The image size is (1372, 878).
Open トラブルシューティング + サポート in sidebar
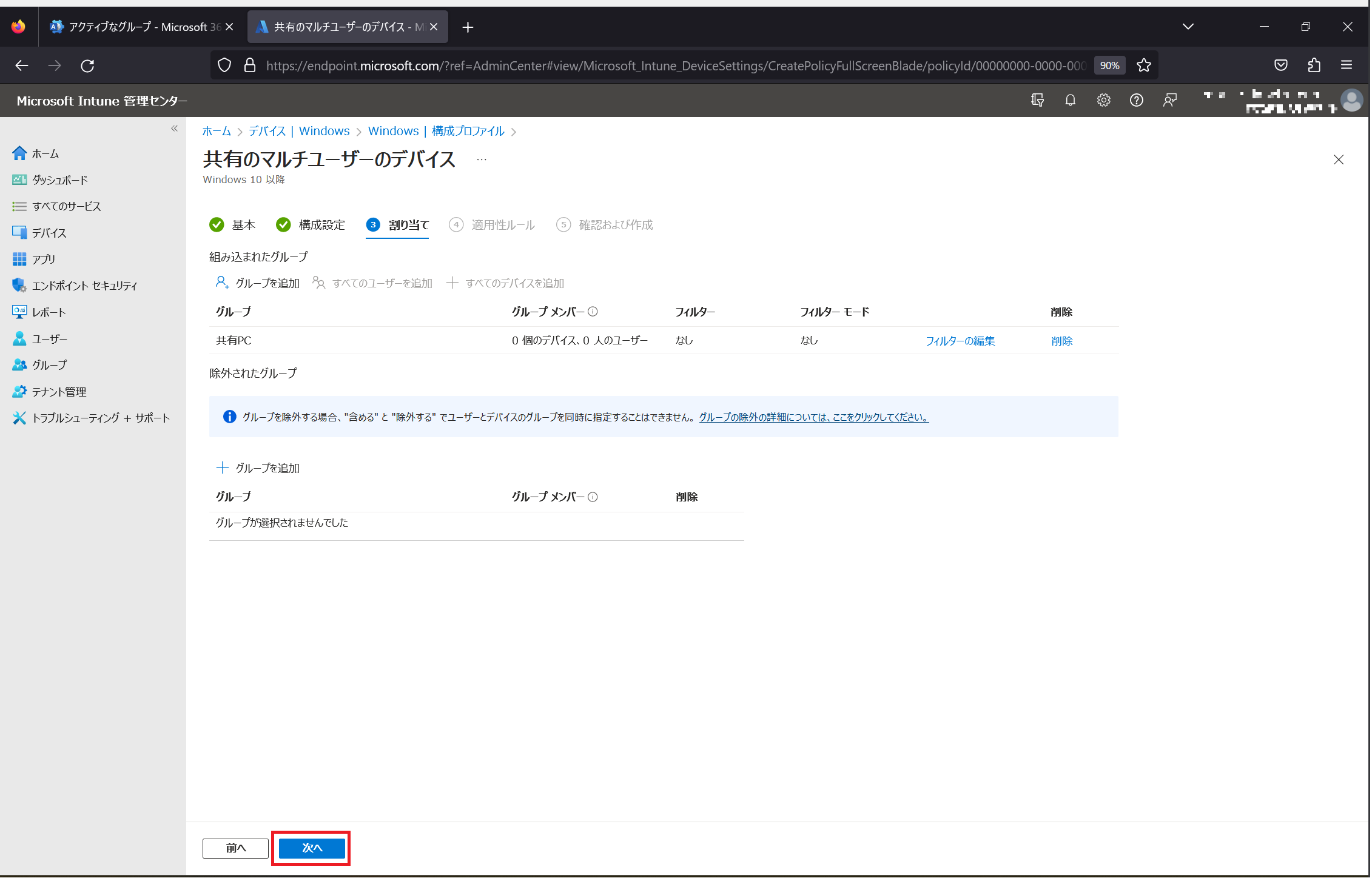point(100,418)
